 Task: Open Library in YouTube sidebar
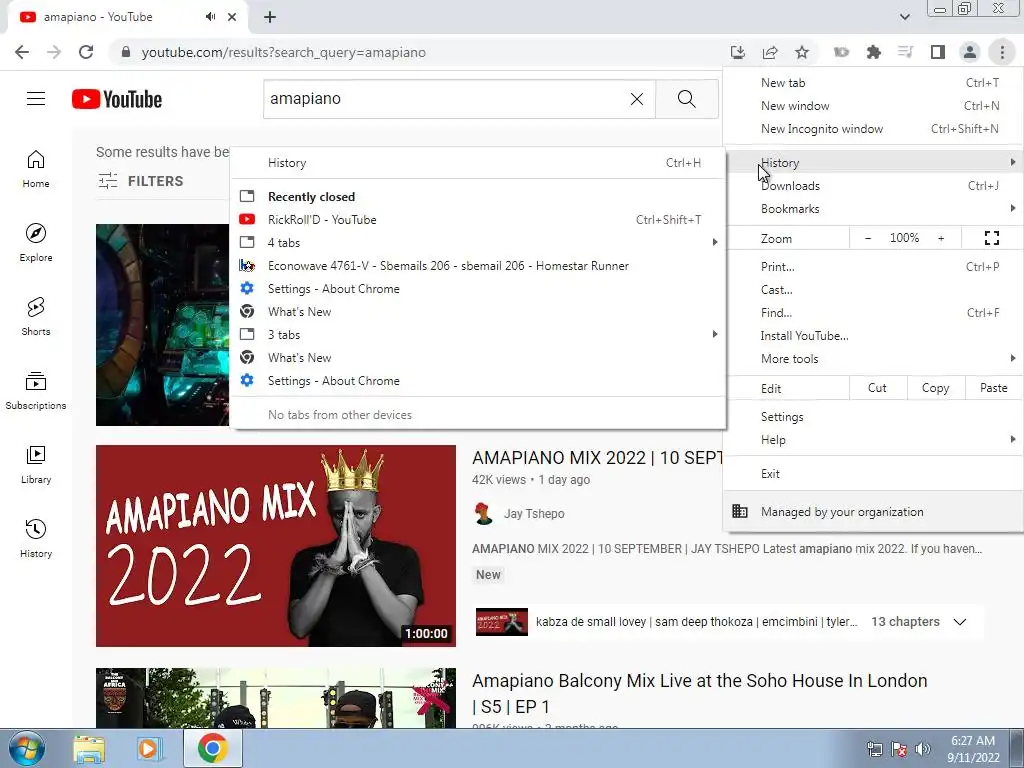coord(36,464)
